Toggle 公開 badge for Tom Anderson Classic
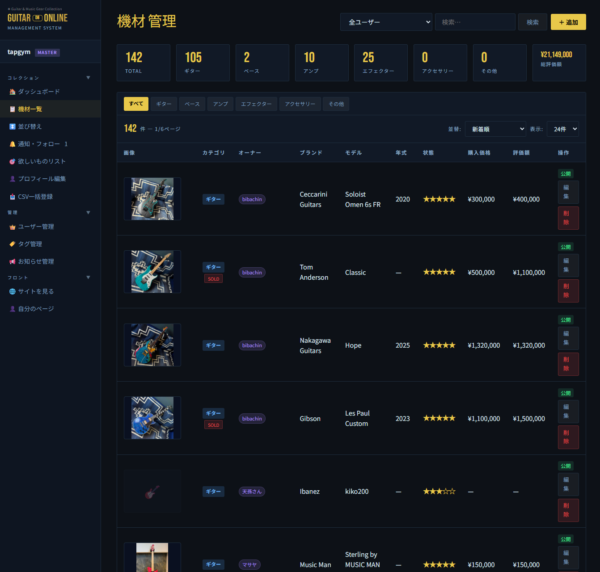600x572 pixels. coord(566,247)
